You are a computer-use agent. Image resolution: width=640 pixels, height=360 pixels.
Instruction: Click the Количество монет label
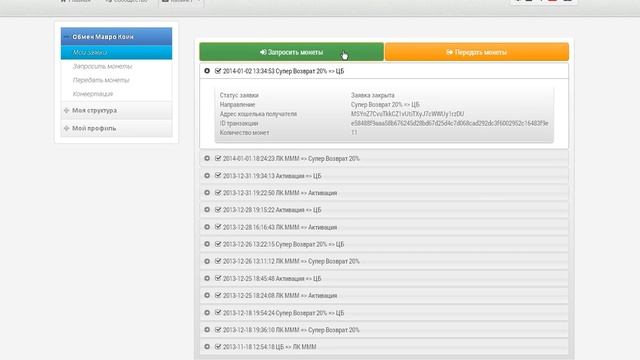(244, 133)
